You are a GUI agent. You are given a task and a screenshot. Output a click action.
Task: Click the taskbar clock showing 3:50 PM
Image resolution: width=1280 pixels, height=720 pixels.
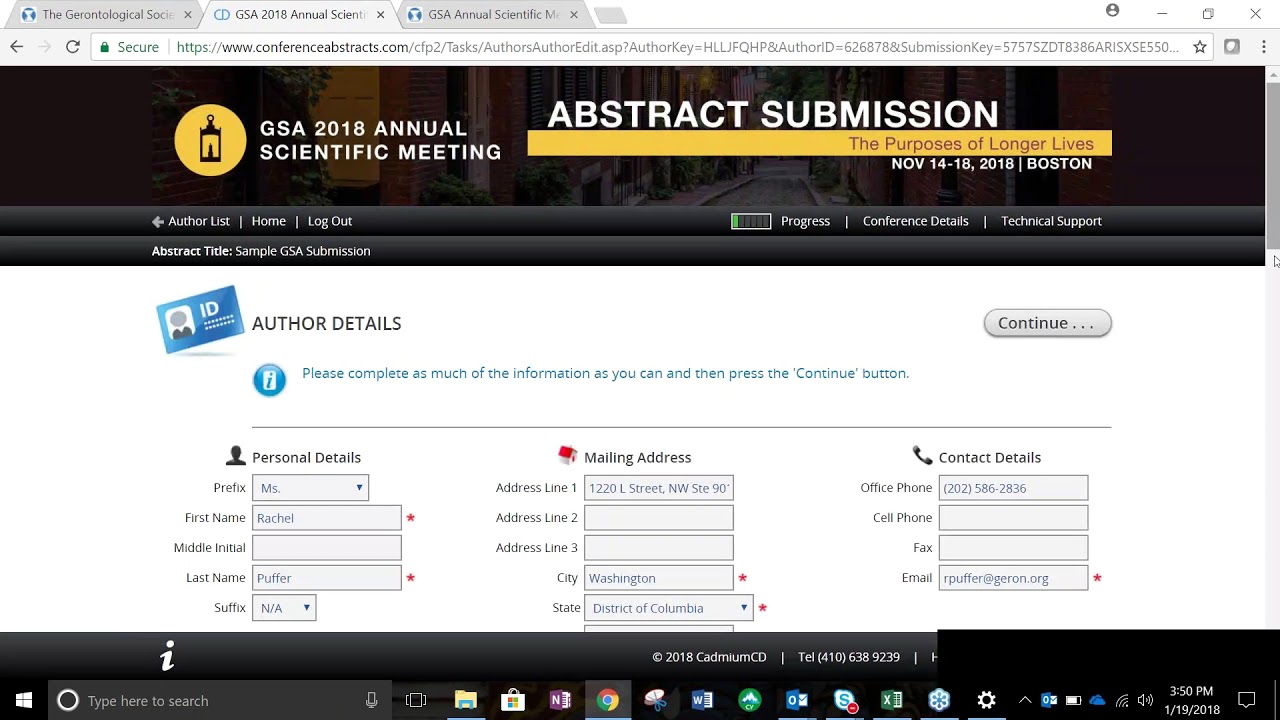[x=1191, y=700]
